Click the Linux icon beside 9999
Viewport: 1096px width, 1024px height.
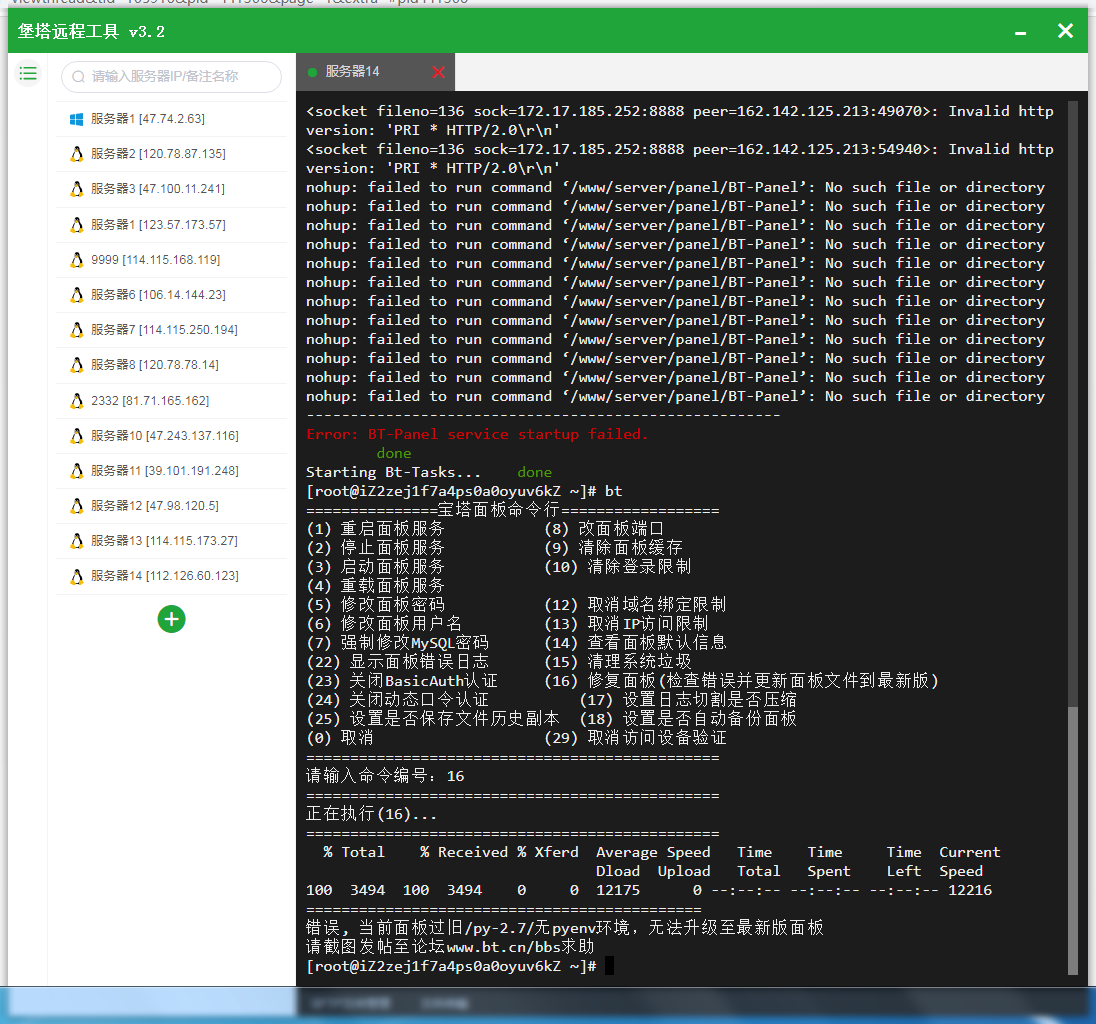(x=76, y=260)
